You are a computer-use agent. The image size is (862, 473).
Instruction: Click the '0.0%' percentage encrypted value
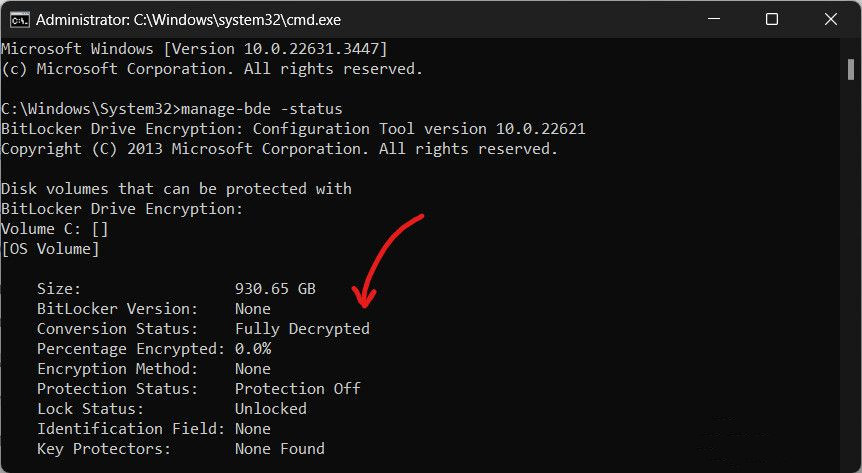click(x=253, y=349)
